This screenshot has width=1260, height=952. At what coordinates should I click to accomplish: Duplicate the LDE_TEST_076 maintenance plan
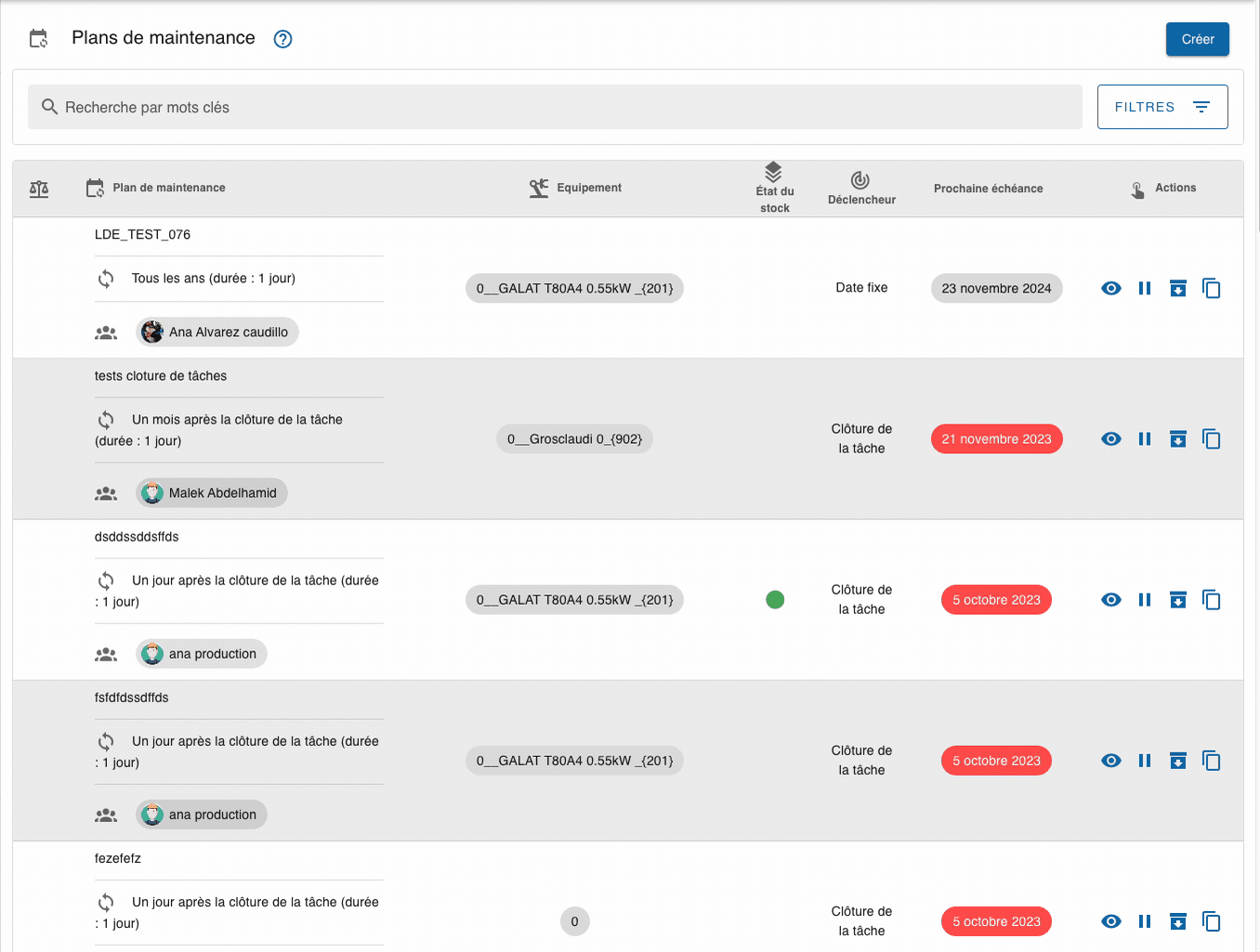[x=1211, y=288]
